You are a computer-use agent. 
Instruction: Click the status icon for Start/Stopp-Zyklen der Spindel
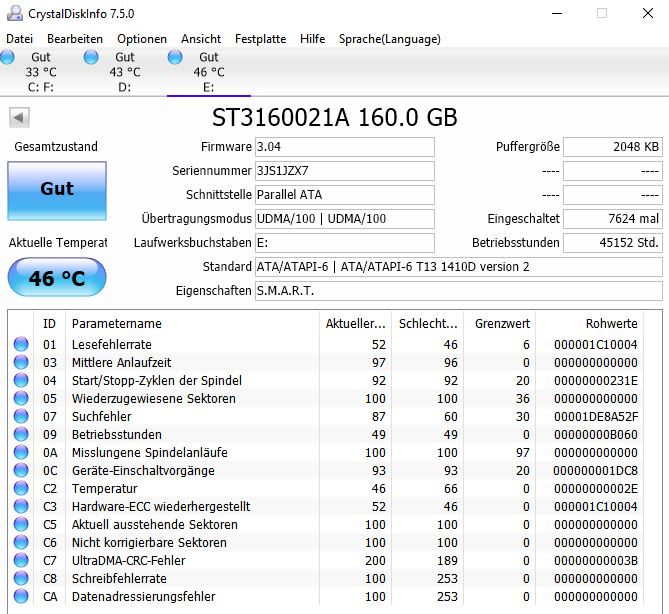[21, 380]
